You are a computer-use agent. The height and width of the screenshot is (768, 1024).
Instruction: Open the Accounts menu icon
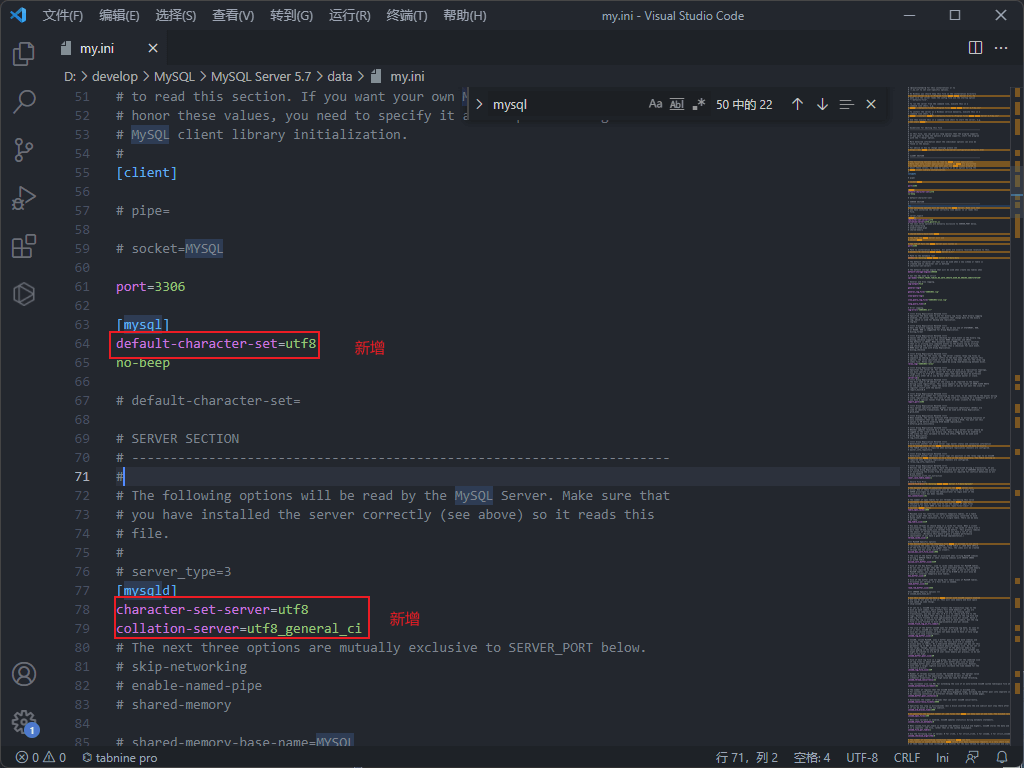click(x=24, y=674)
